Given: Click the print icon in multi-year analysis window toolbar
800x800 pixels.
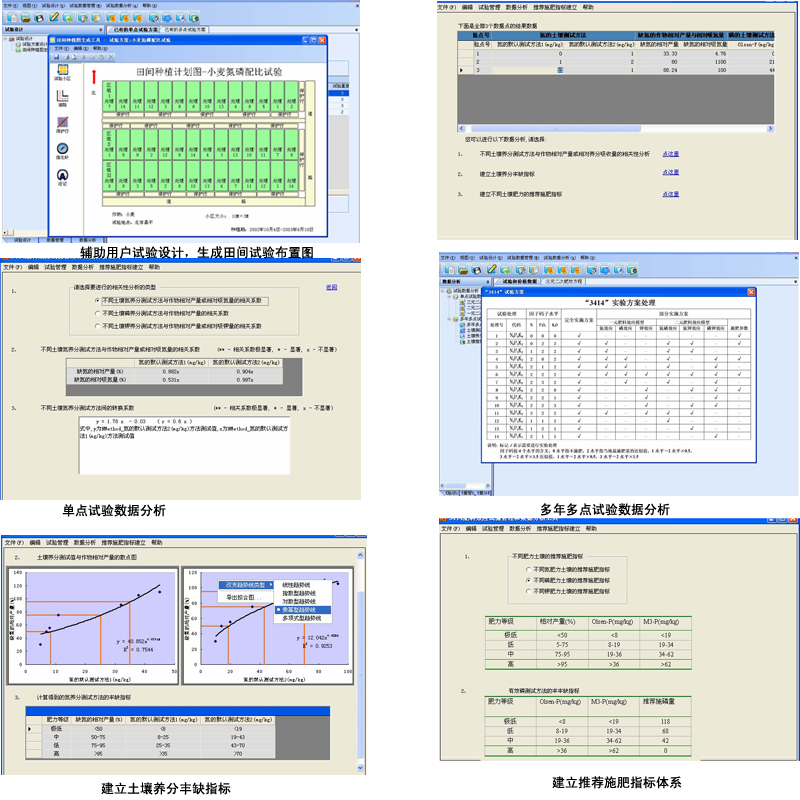Looking at the screenshot, I should click(477, 270).
